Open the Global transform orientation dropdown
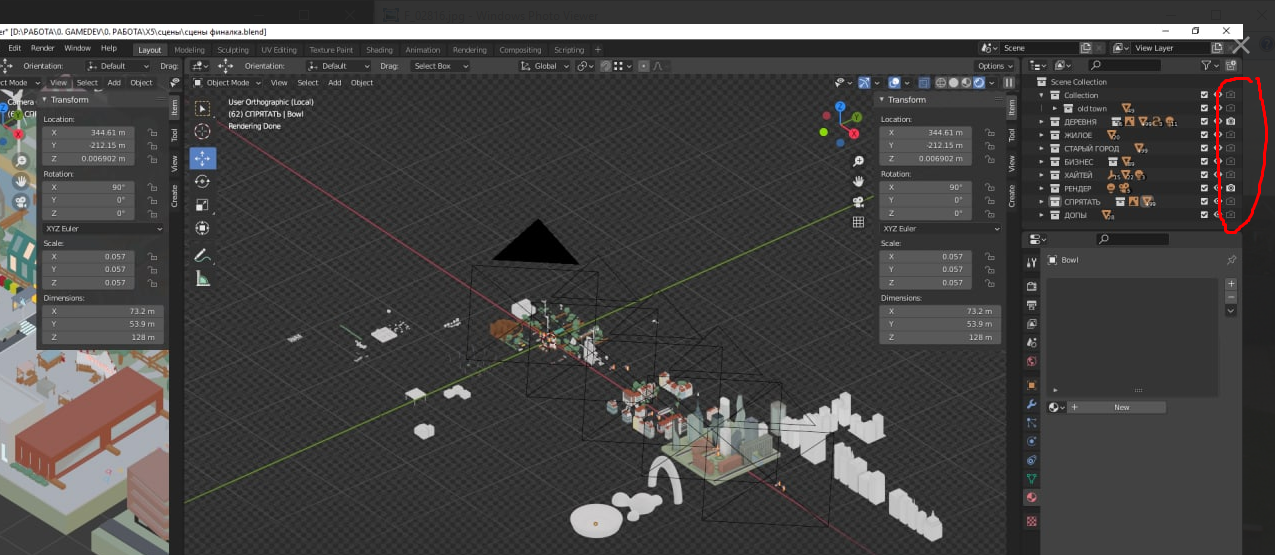The width and height of the screenshot is (1275, 555). (544, 66)
